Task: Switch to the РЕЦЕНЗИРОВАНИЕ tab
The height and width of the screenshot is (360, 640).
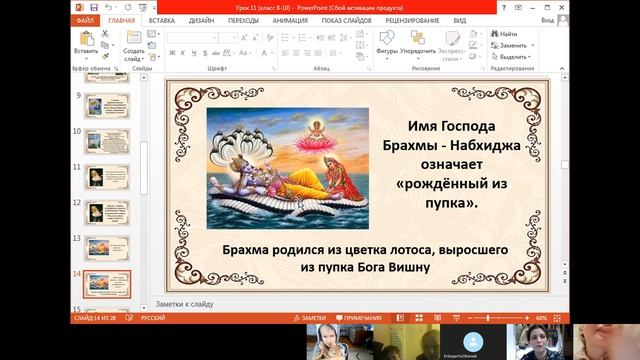Action: coord(412,20)
